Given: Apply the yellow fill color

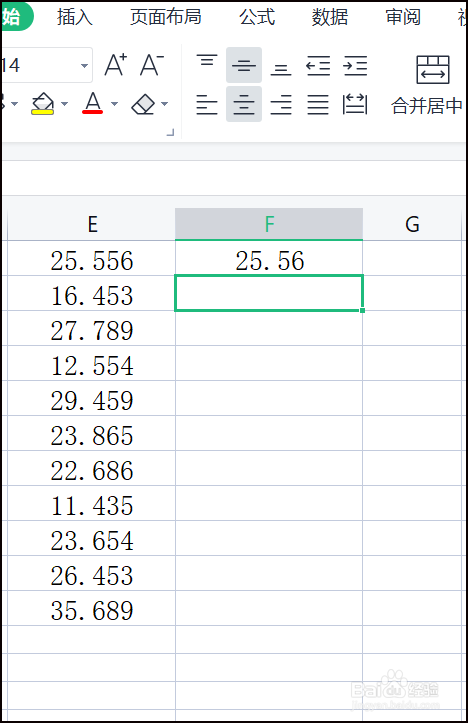Looking at the screenshot, I should tap(42, 104).
